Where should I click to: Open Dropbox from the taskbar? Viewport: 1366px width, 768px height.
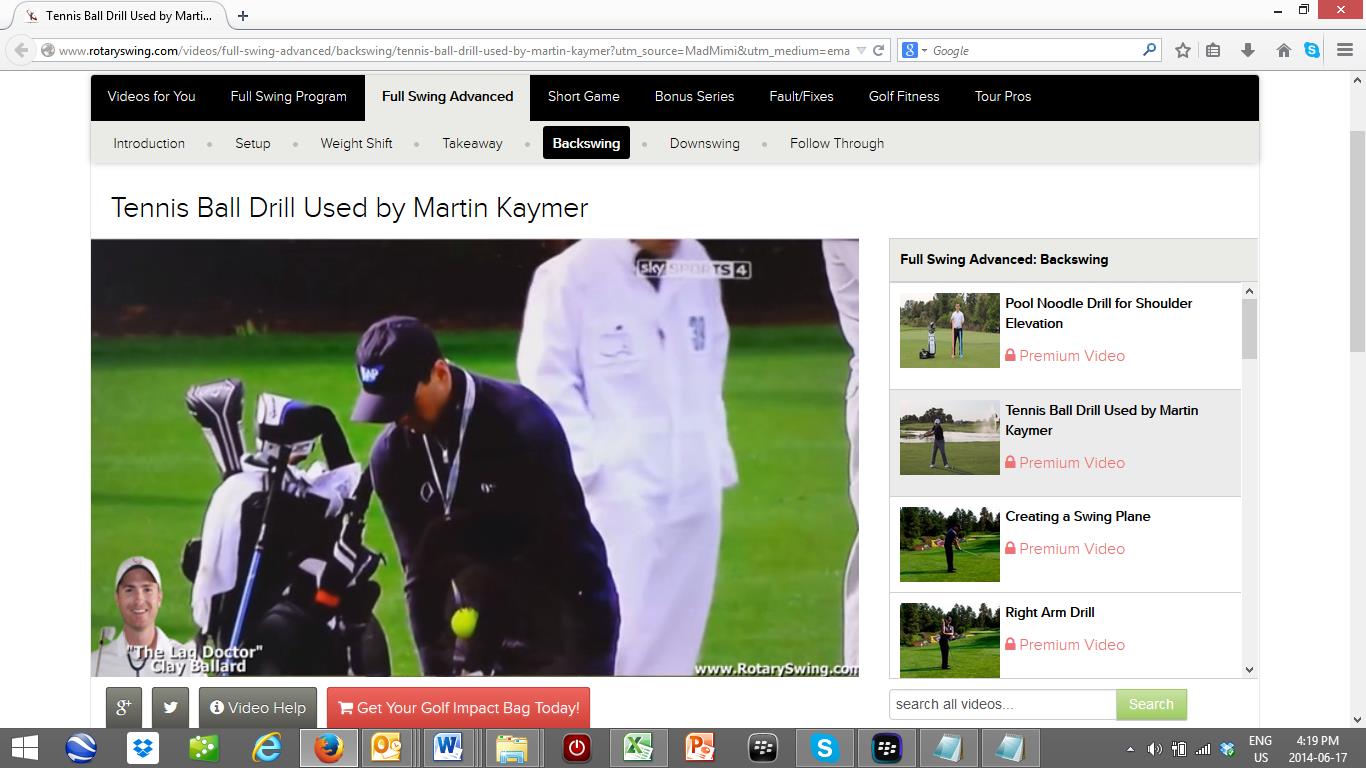142,748
